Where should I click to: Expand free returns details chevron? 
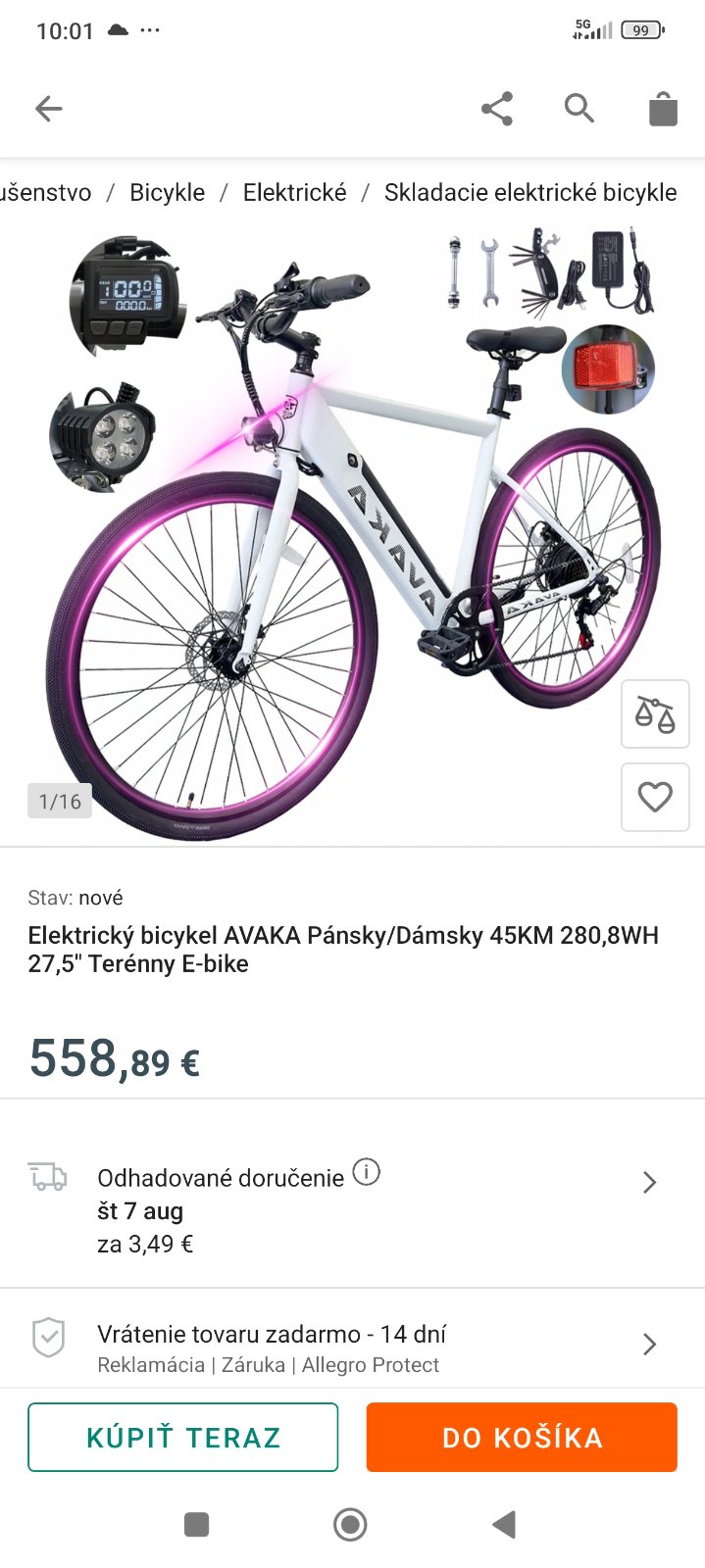pyautogui.click(x=649, y=1344)
